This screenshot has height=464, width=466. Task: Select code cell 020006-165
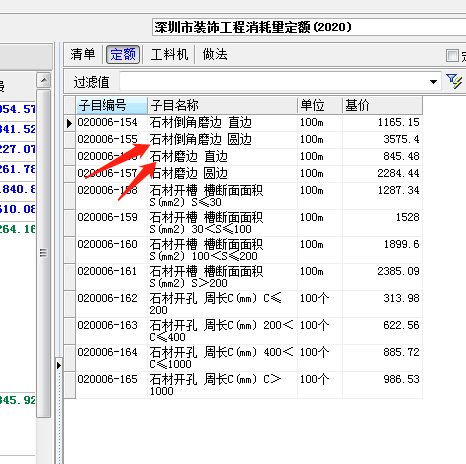pyautogui.click(x=112, y=385)
